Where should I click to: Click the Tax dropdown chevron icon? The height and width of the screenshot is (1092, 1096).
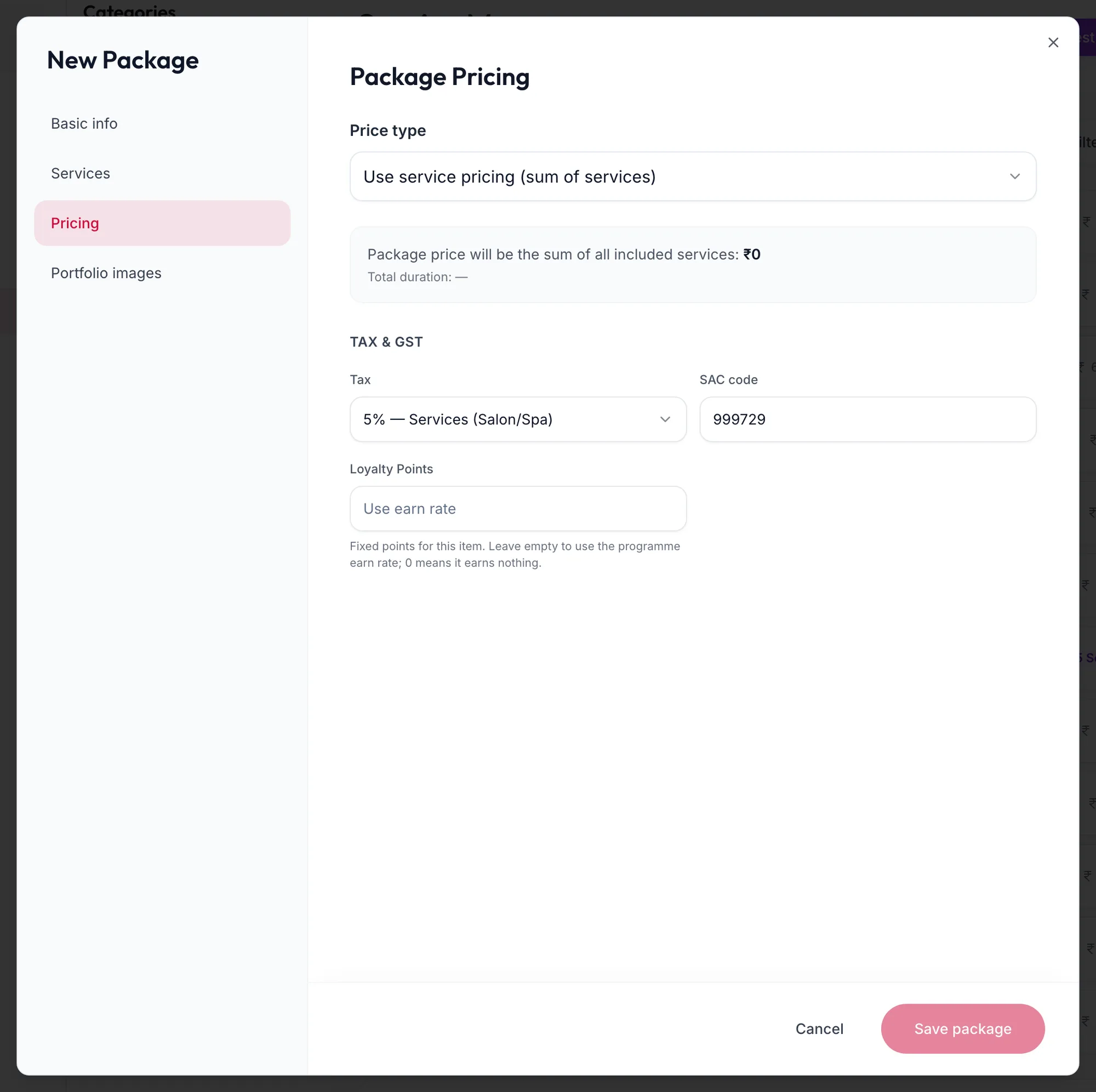coord(665,419)
